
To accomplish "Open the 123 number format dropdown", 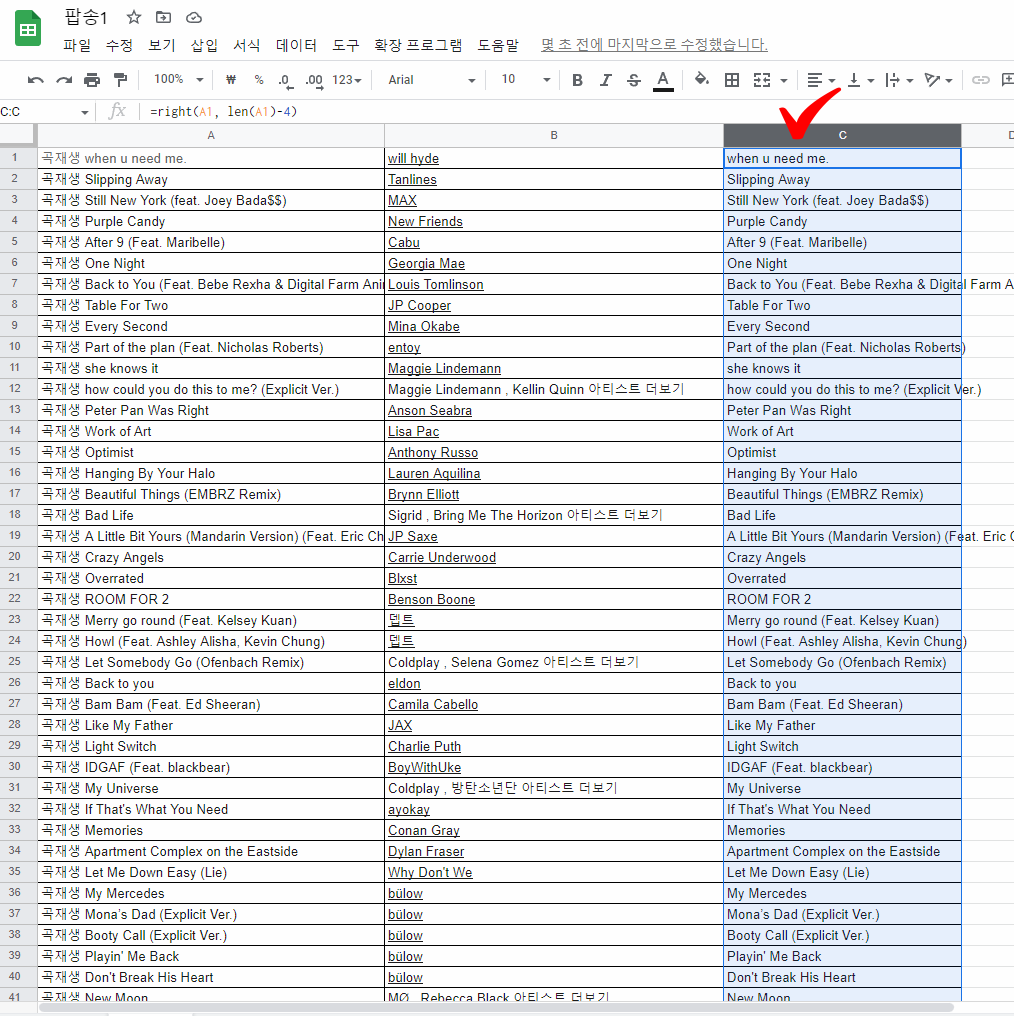I will (x=347, y=80).
